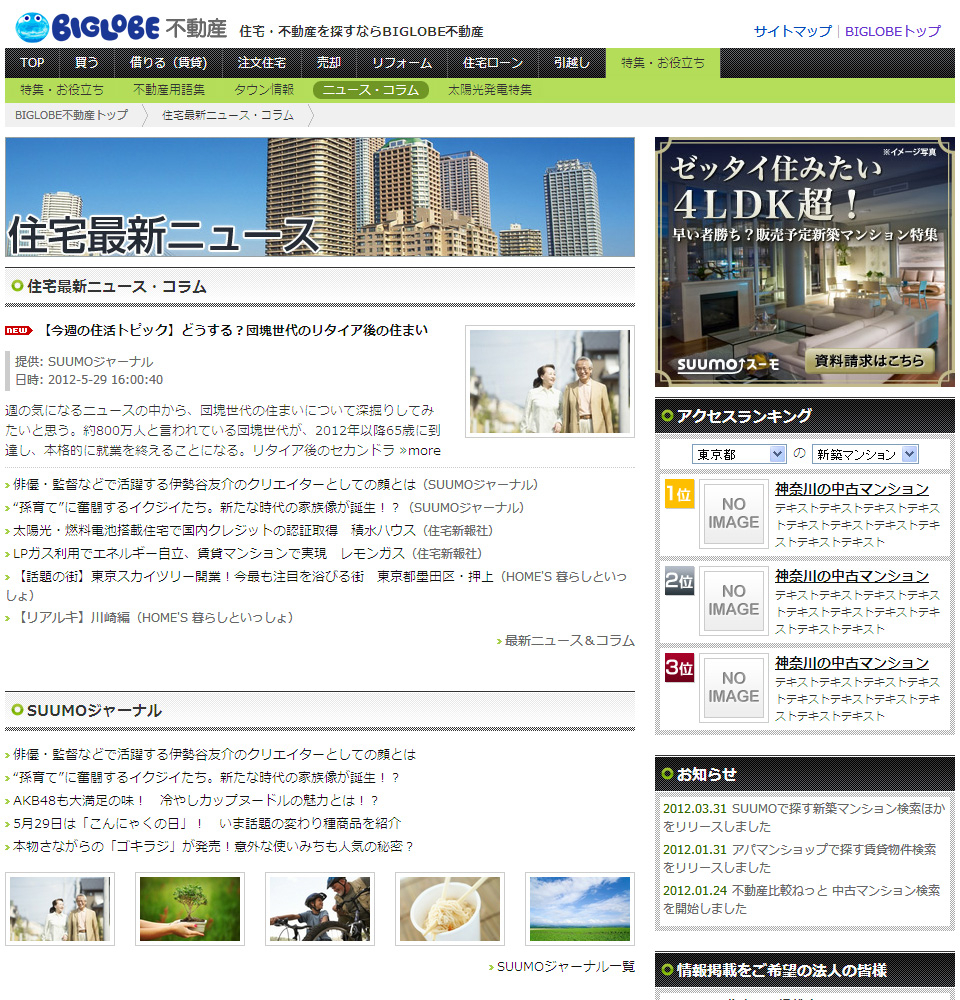Select the 売却 navigation tab

tap(329, 62)
